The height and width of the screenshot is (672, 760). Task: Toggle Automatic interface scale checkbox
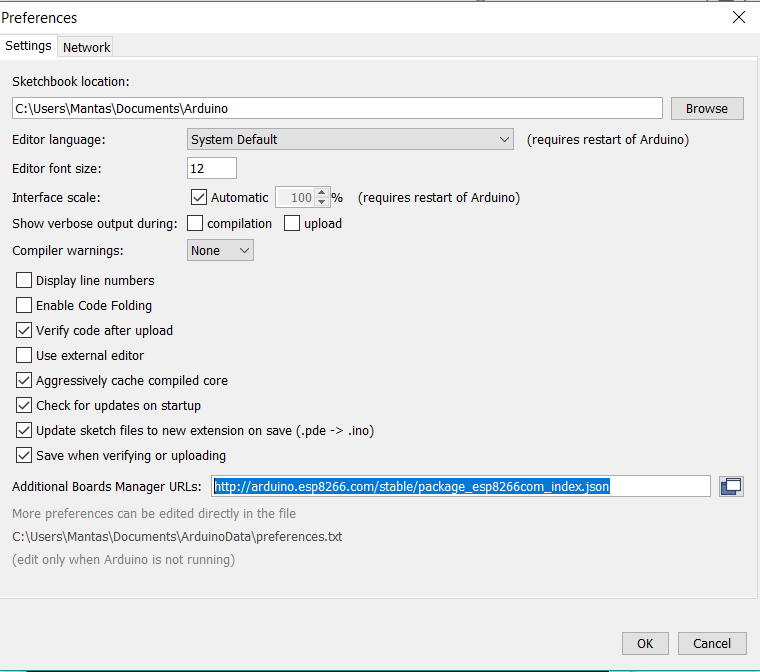[199, 197]
